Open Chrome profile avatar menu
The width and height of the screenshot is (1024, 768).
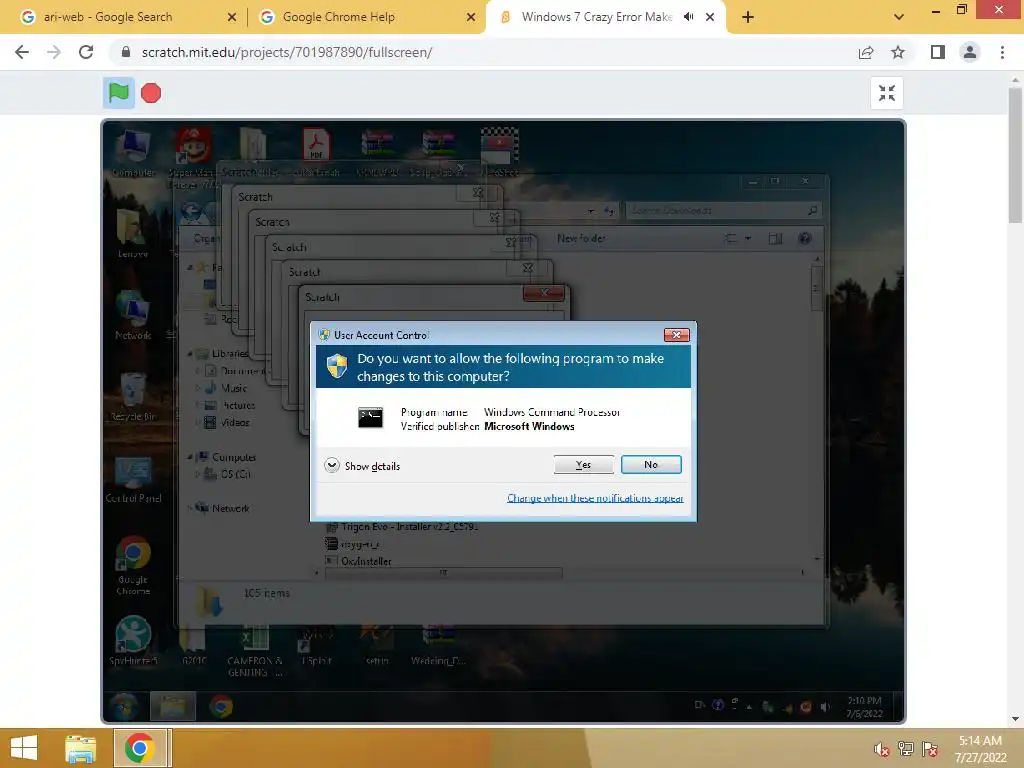click(970, 52)
